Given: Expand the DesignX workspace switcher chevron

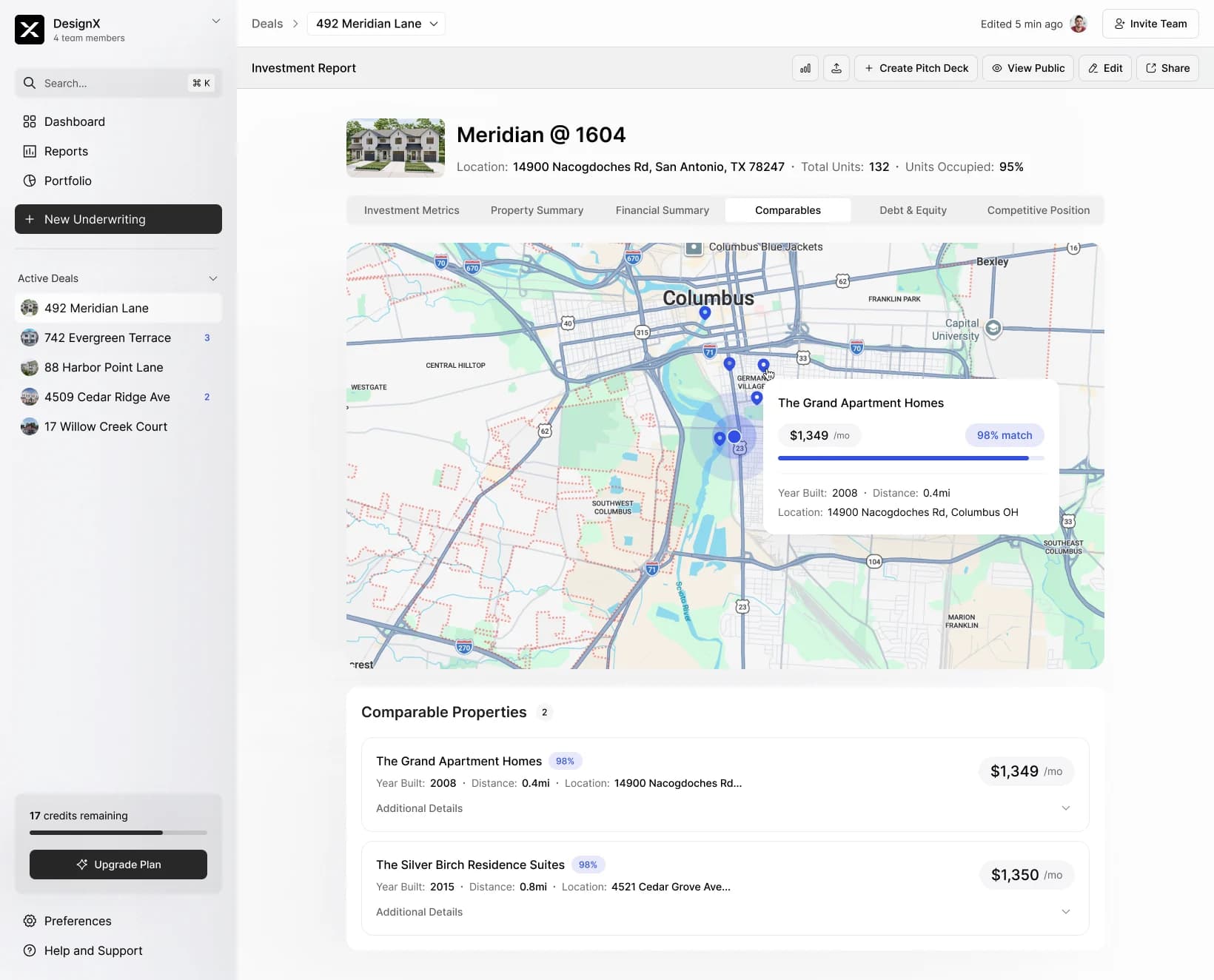Looking at the screenshot, I should 216,21.
